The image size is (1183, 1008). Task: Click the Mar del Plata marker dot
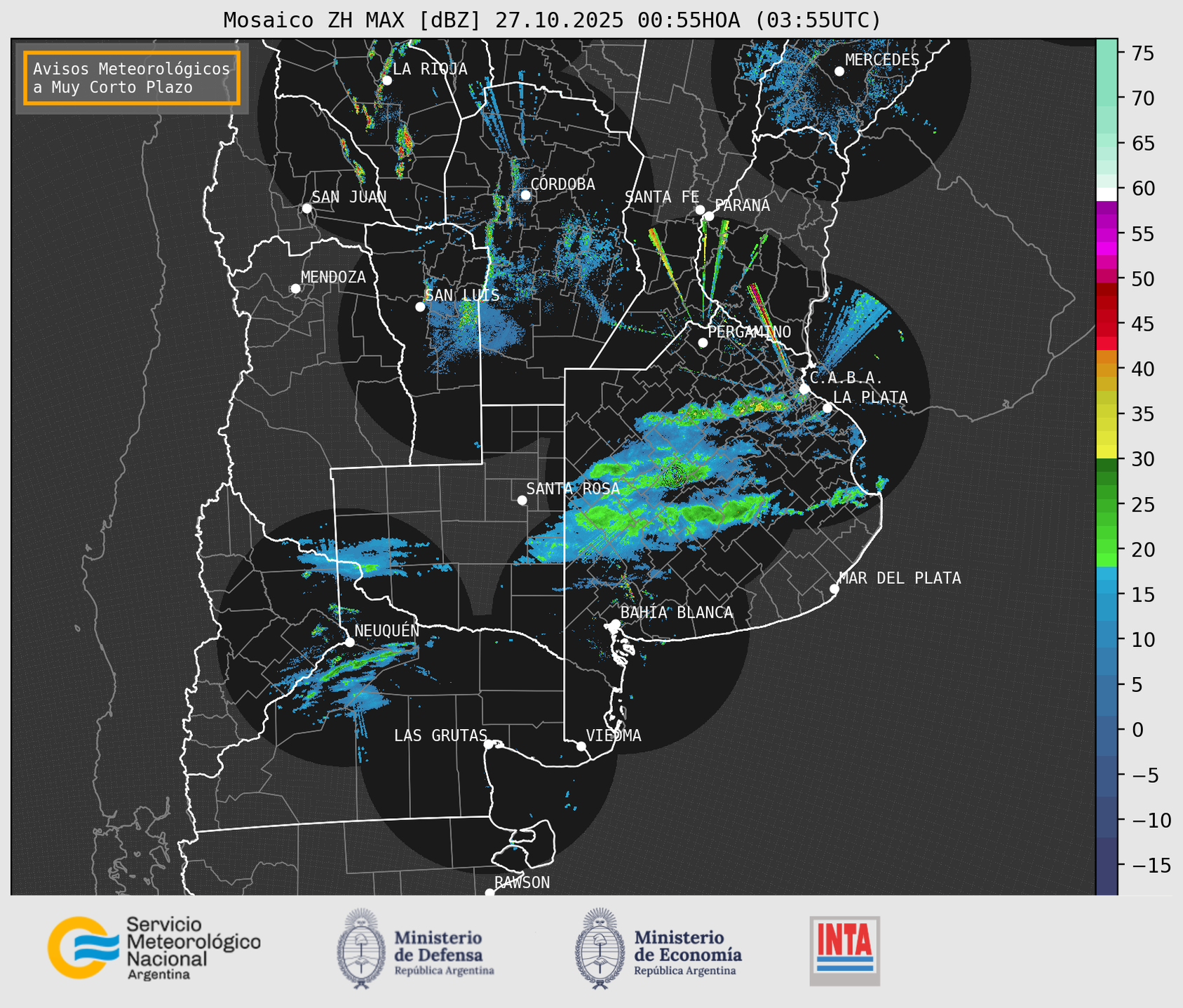tap(834, 589)
